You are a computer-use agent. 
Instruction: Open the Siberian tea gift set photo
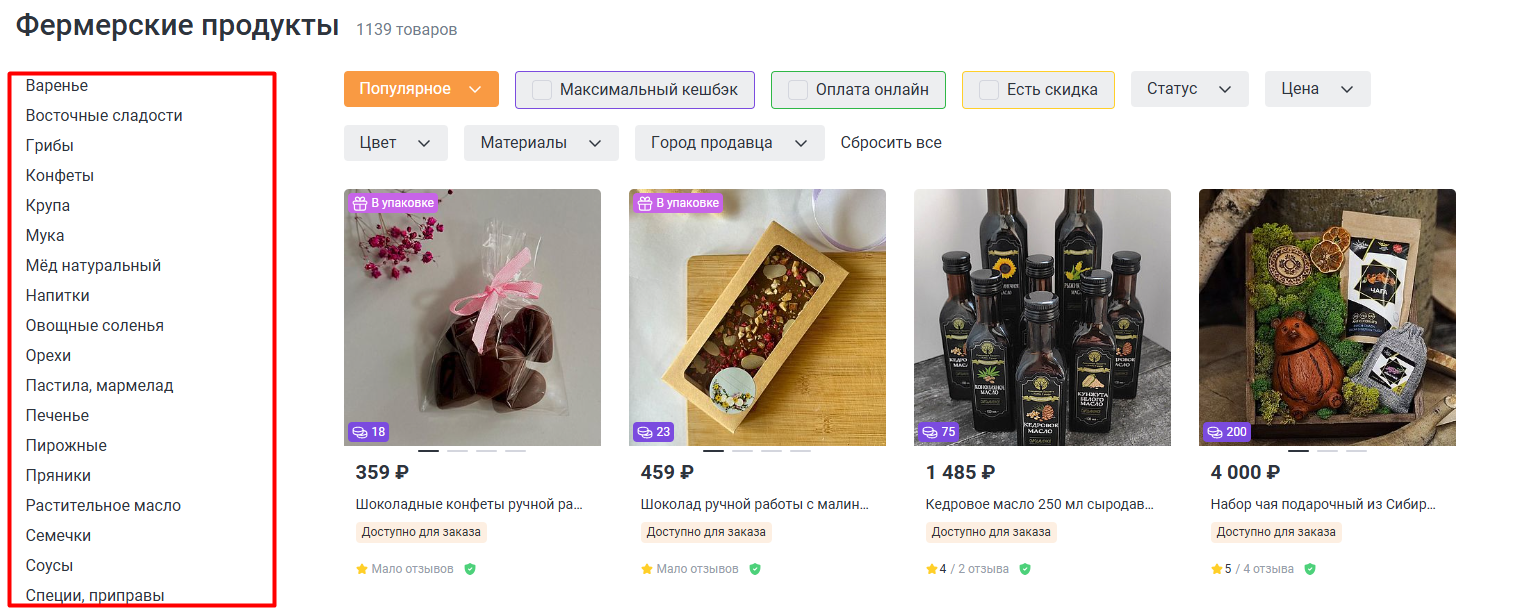(1327, 317)
